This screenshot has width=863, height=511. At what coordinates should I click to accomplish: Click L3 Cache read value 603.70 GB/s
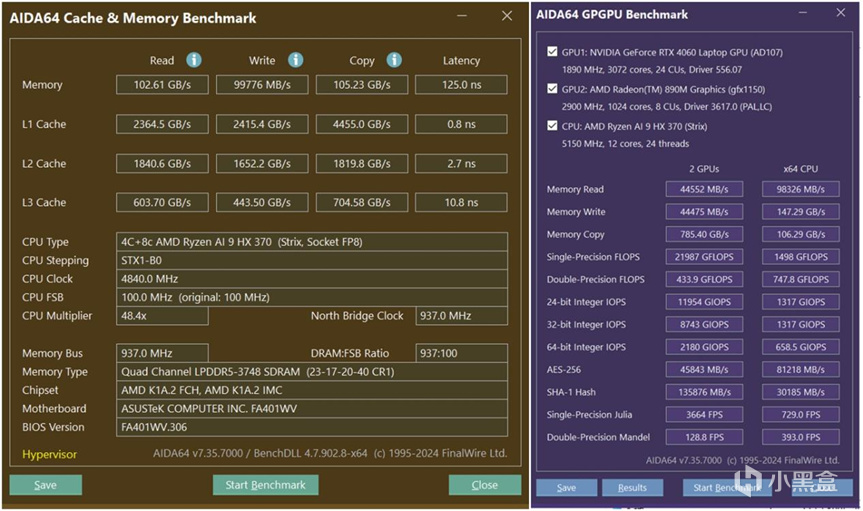162,203
